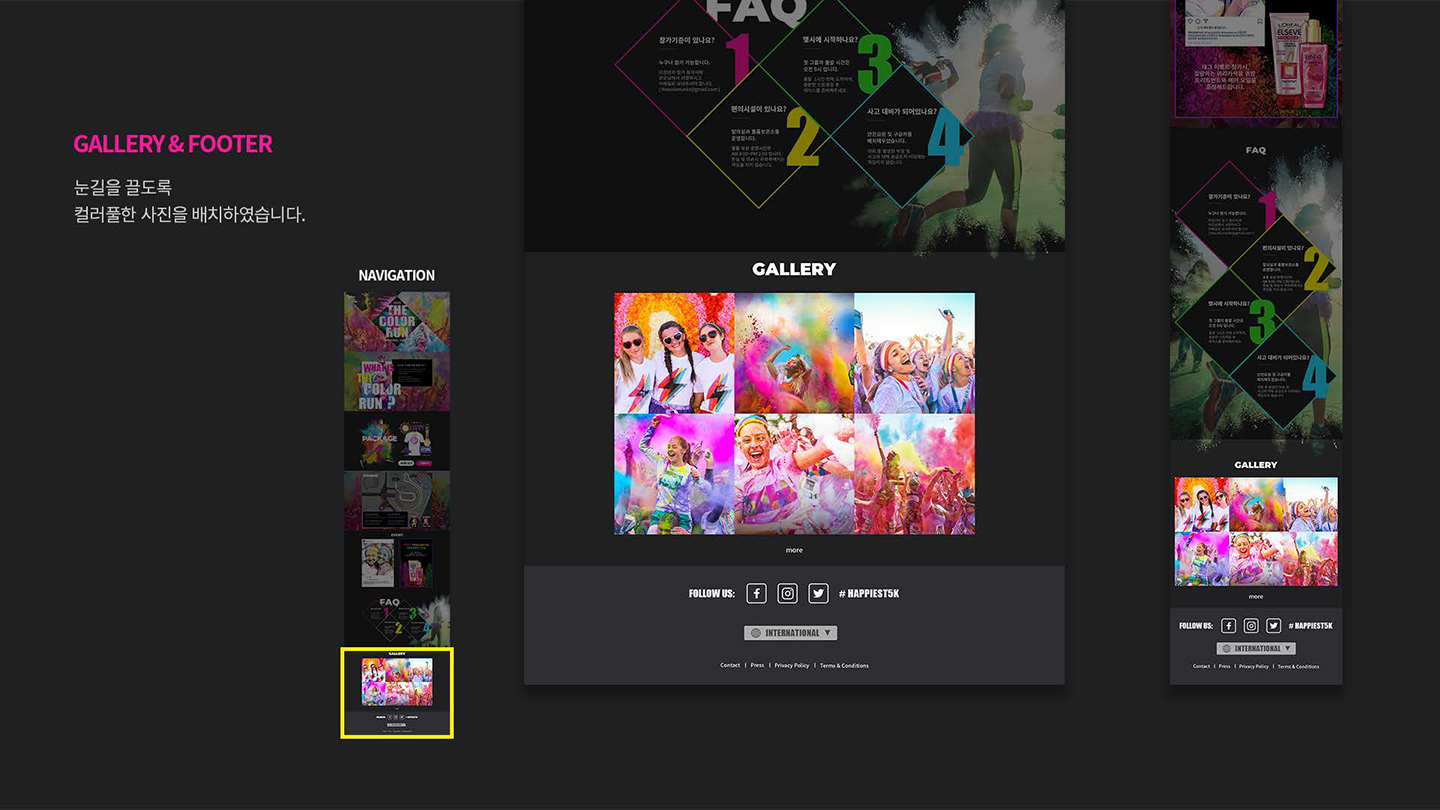Select the Twitter icon next to Instagram
The width and height of the screenshot is (1440, 810).
[818, 593]
